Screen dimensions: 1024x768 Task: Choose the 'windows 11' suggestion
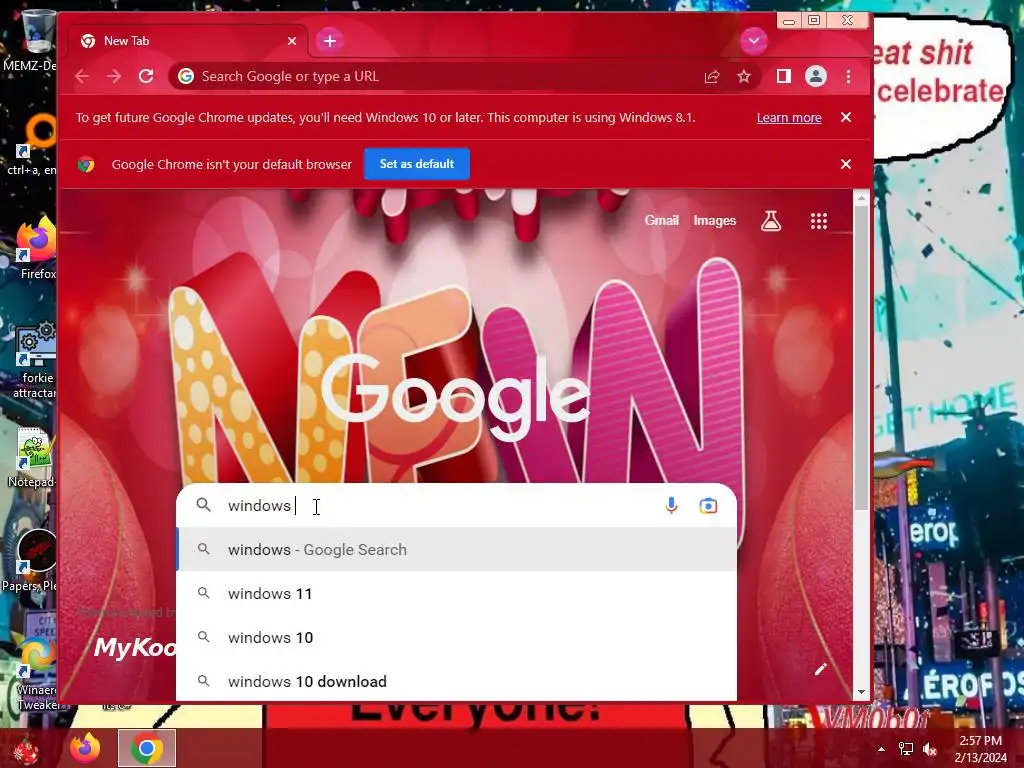456,594
